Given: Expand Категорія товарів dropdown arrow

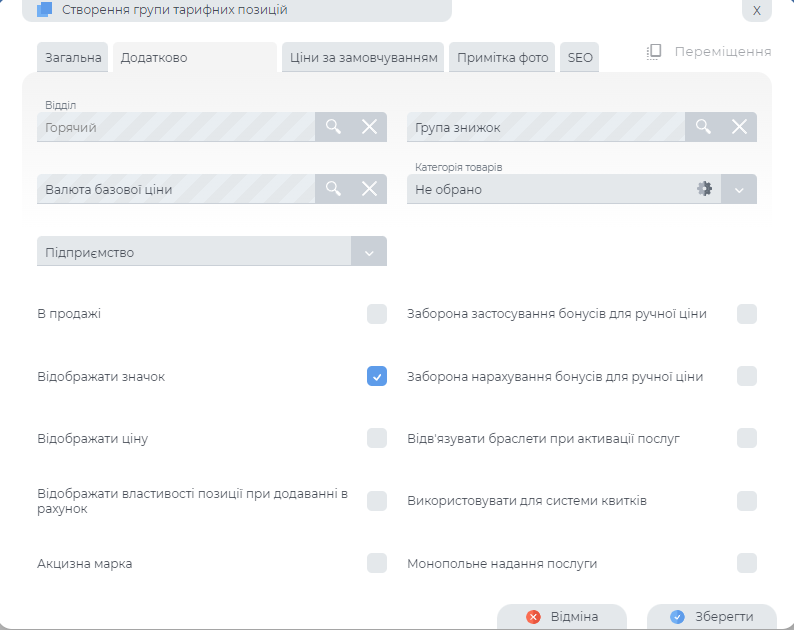Looking at the screenshot, I should click(x=739, y=189).
